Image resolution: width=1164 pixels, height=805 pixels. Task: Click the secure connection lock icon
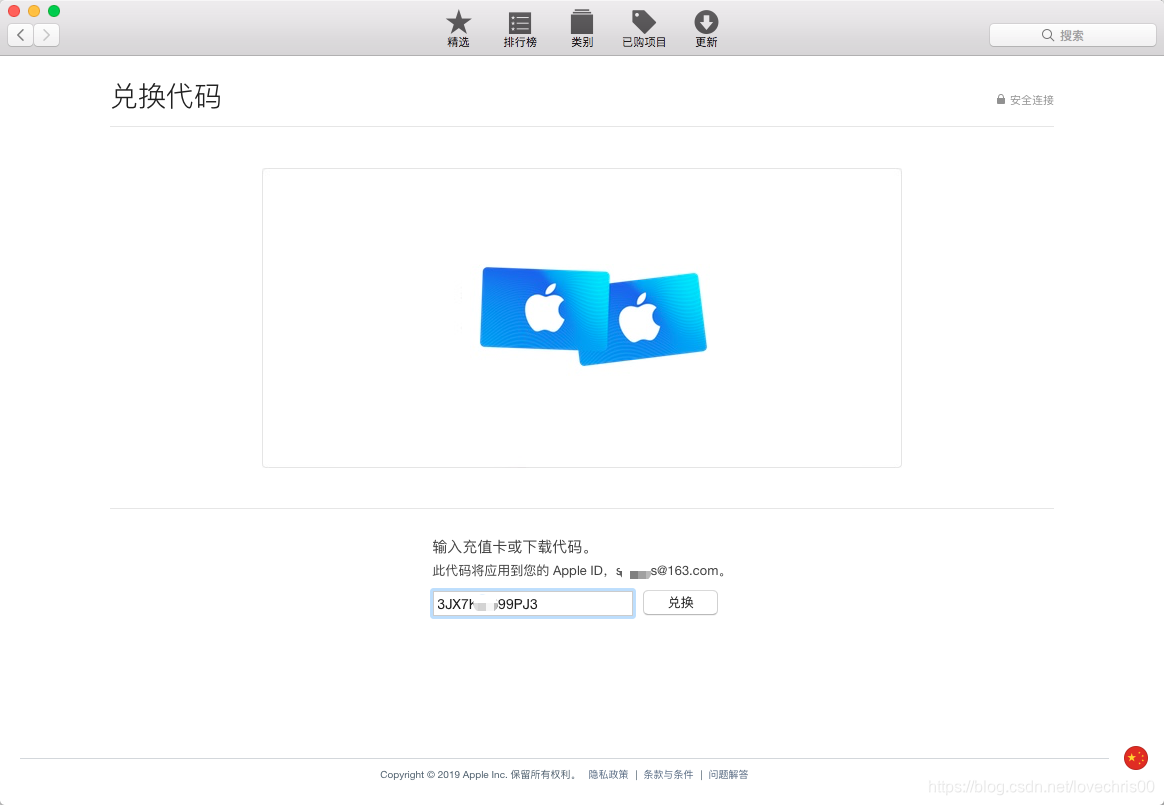[x=999, y=99]
